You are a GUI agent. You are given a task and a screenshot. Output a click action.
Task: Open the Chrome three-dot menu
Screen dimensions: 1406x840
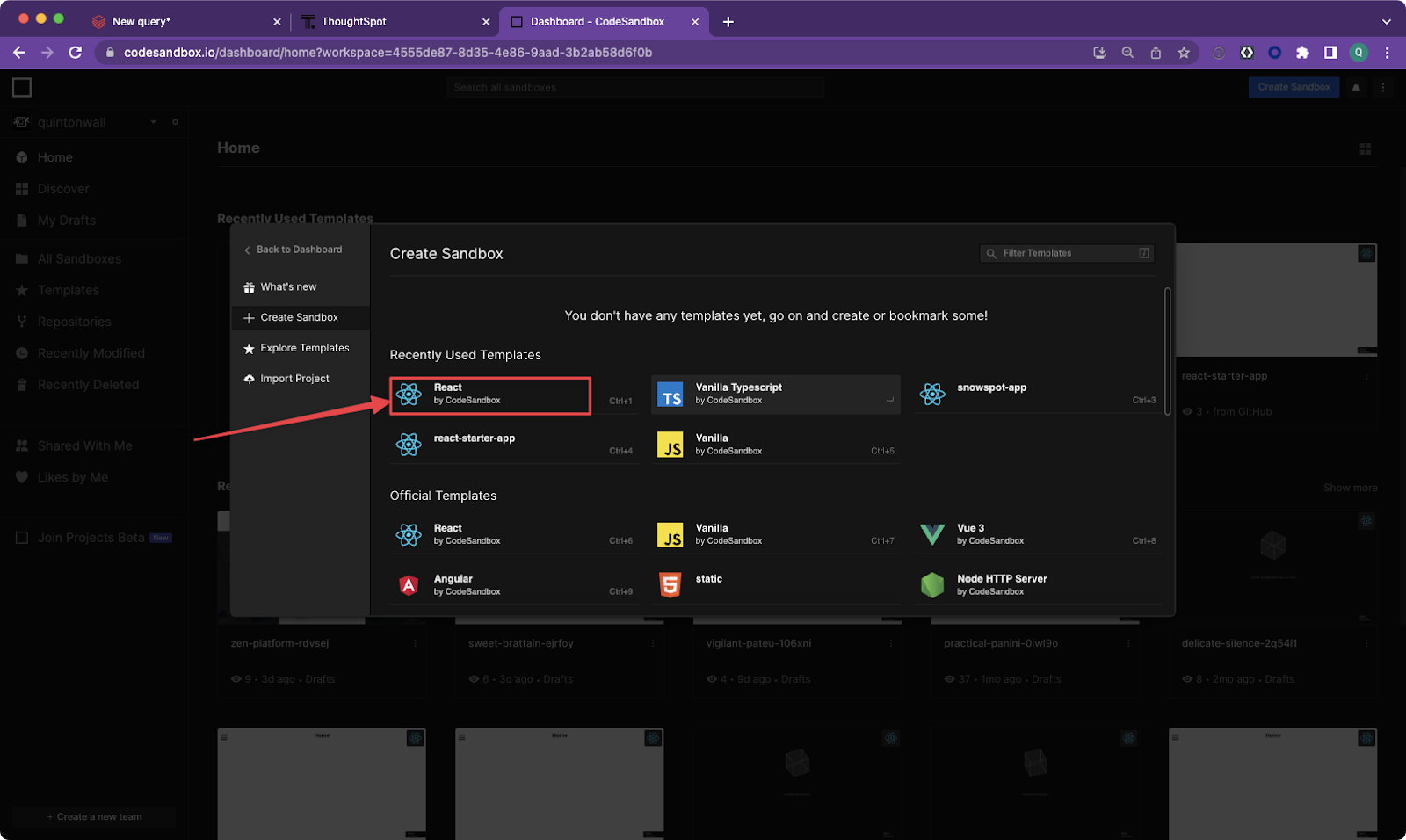tap(1387, 53)
